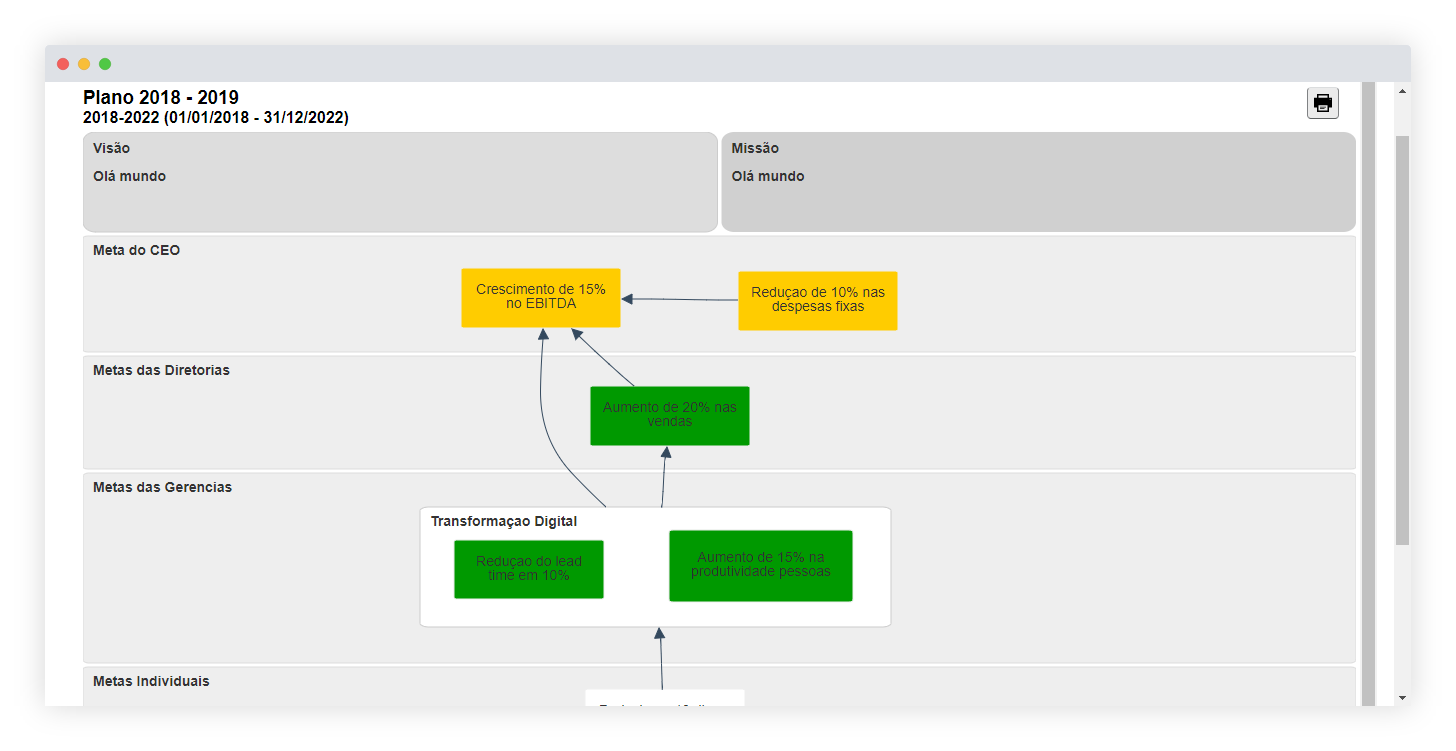The height and width of the screenshot is (751, 1456).
Task: Minimize the window with the yellow button
Action: coord(84,64)
